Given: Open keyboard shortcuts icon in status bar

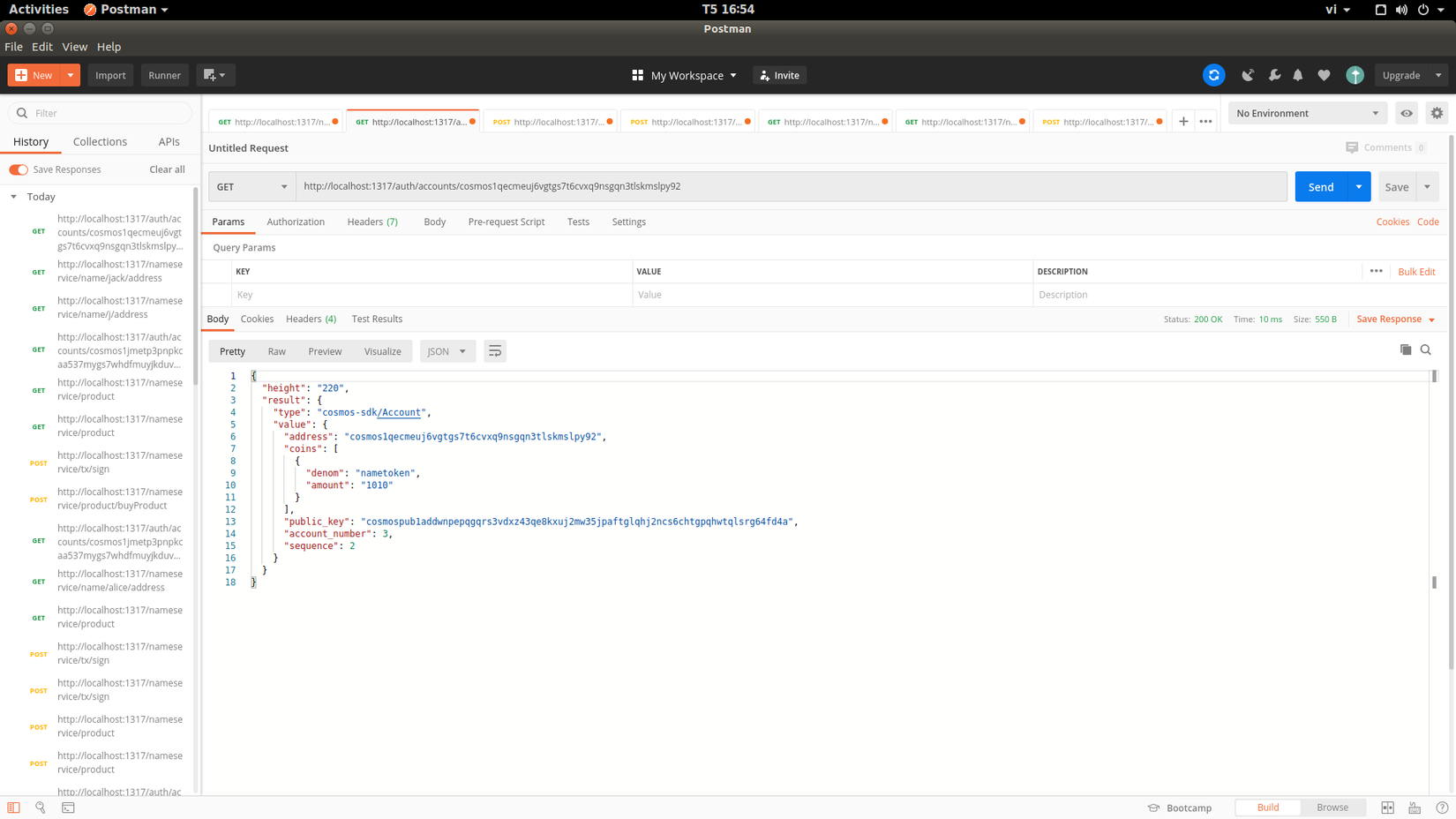Looking at the screenshot, I should click(x=1415, y=808).
